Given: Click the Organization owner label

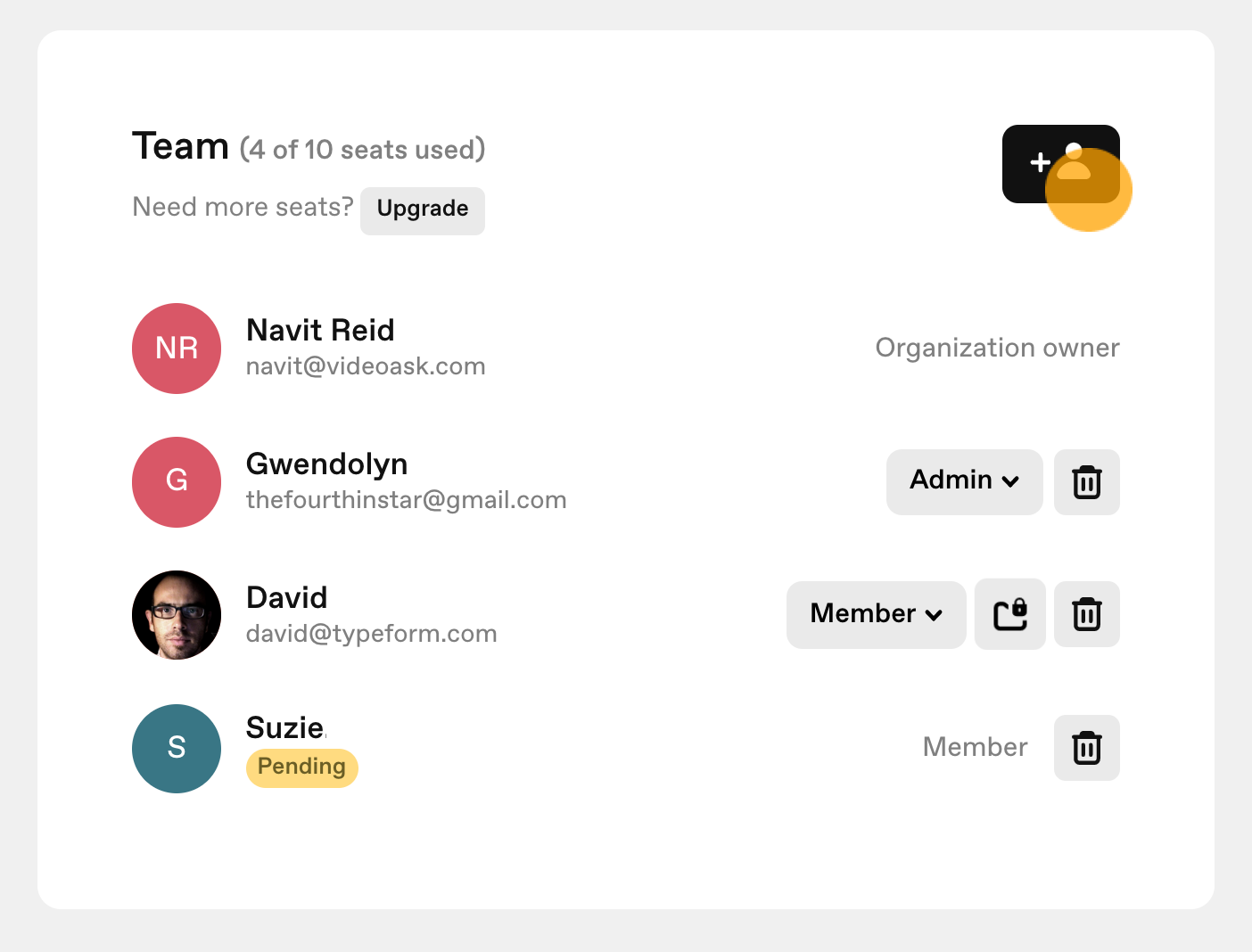Looking at the screenshot, I should (997, 348).
